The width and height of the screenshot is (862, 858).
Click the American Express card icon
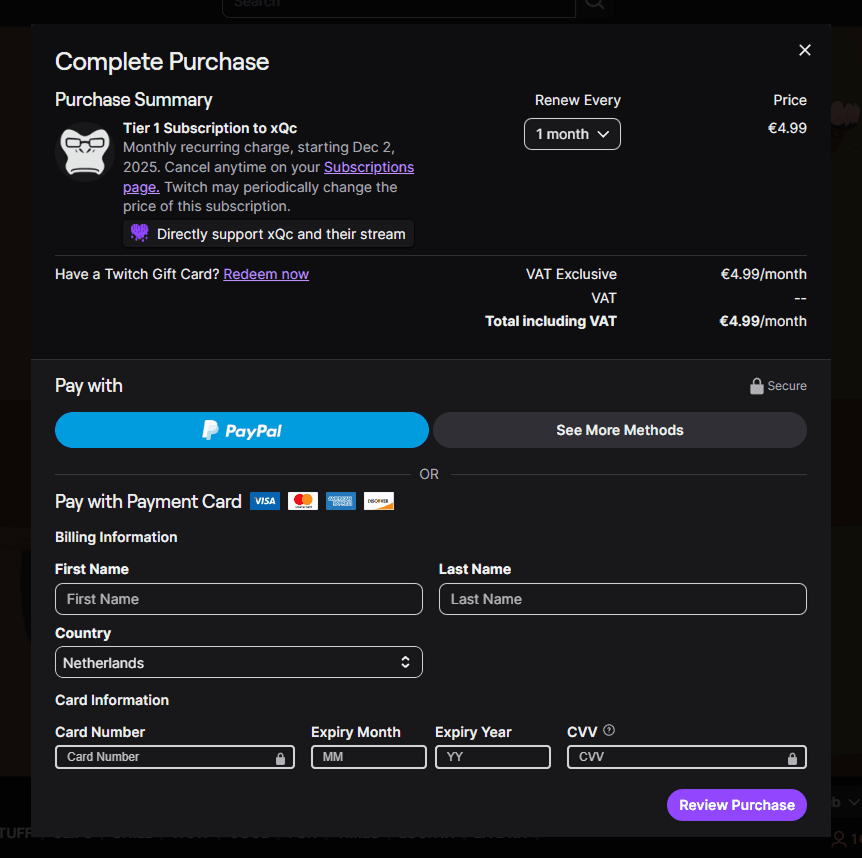[x=340, y=501]
